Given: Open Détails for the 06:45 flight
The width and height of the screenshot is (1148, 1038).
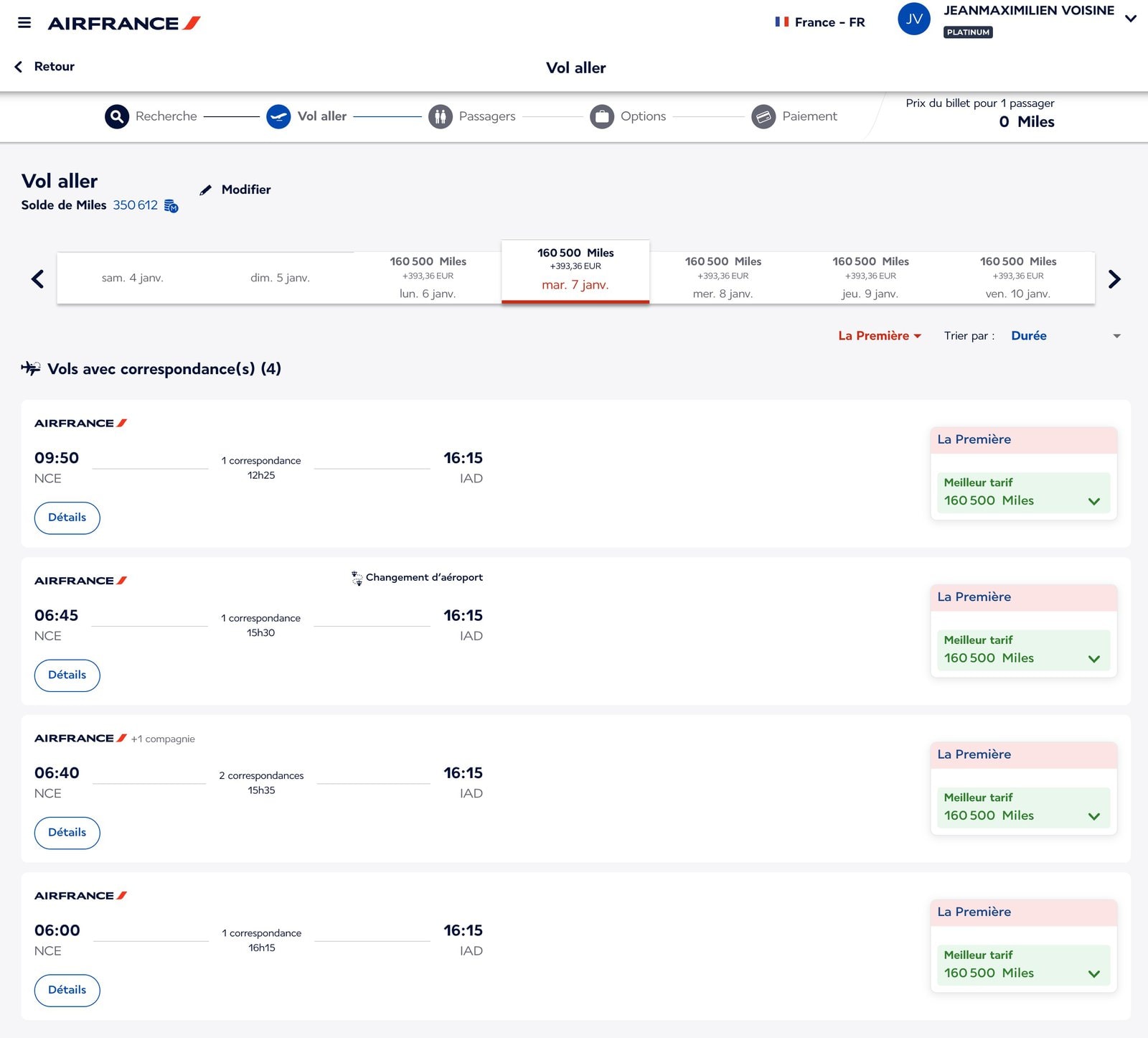Looking at the screenshot, I should click(67, 675).
